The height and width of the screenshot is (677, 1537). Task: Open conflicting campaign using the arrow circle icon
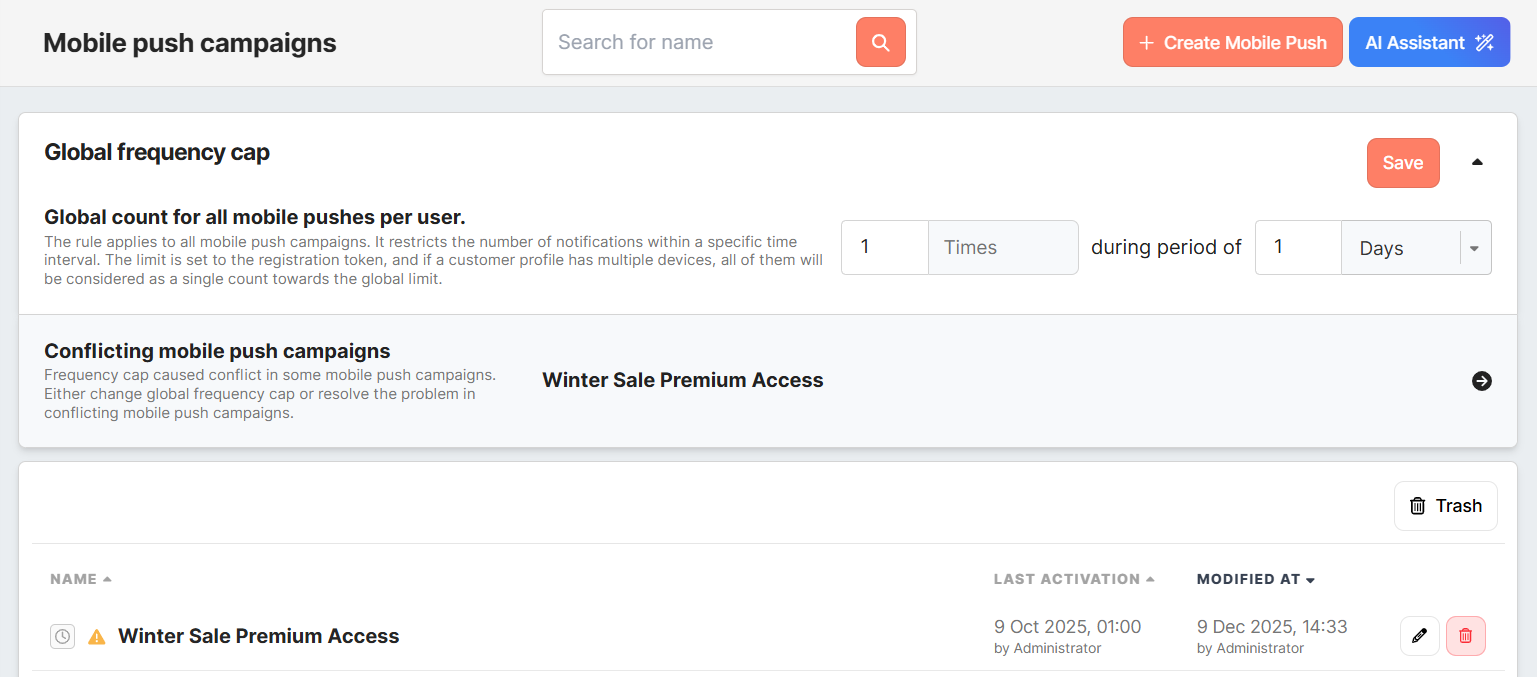click(1481, 381)
